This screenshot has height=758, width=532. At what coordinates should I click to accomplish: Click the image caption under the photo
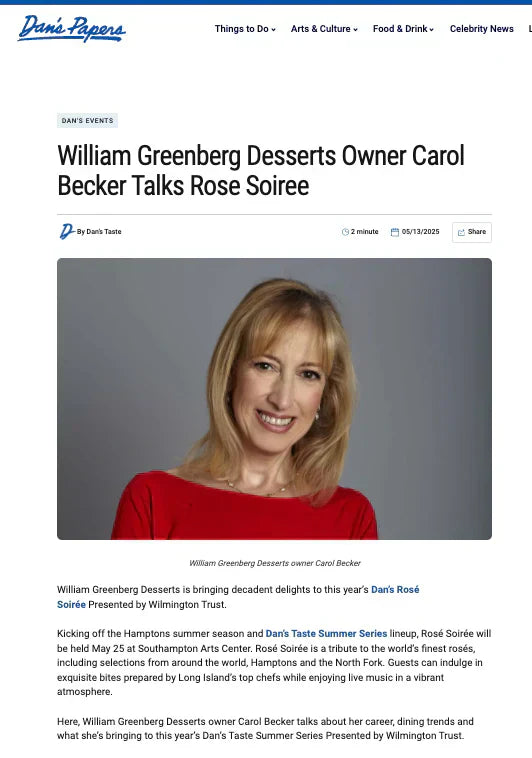(275, 563)
